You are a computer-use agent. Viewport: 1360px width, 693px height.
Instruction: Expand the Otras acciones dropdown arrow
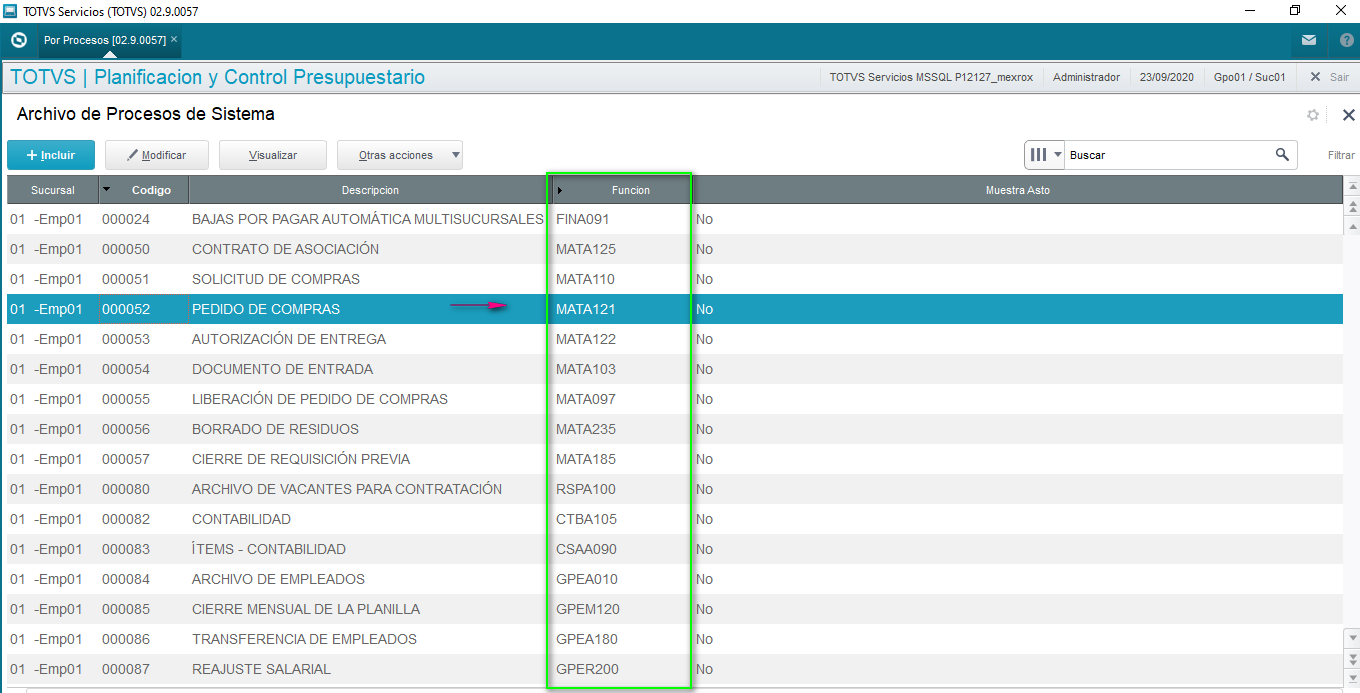pyautogui.click(x=455, y=155)
